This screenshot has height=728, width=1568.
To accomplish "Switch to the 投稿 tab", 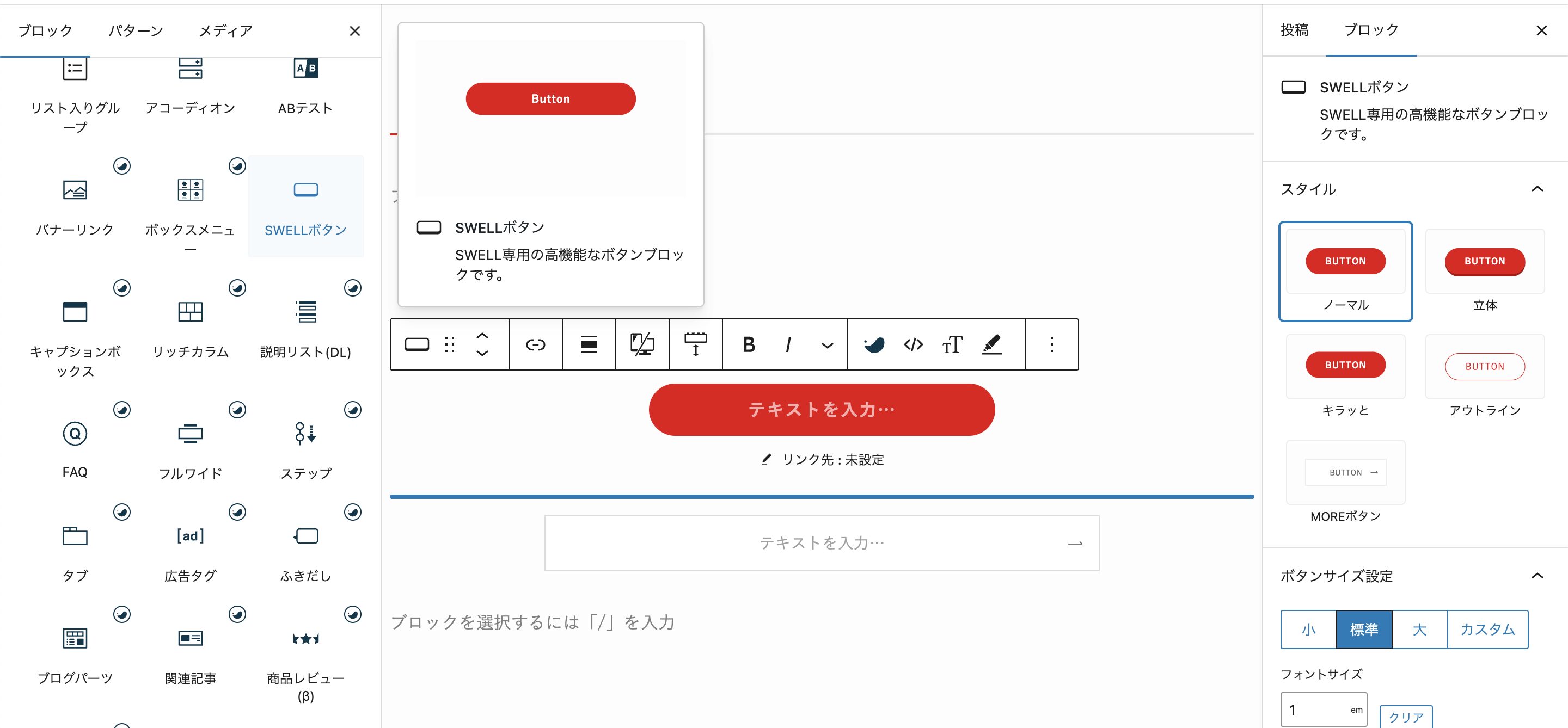I will [1294, 30].
